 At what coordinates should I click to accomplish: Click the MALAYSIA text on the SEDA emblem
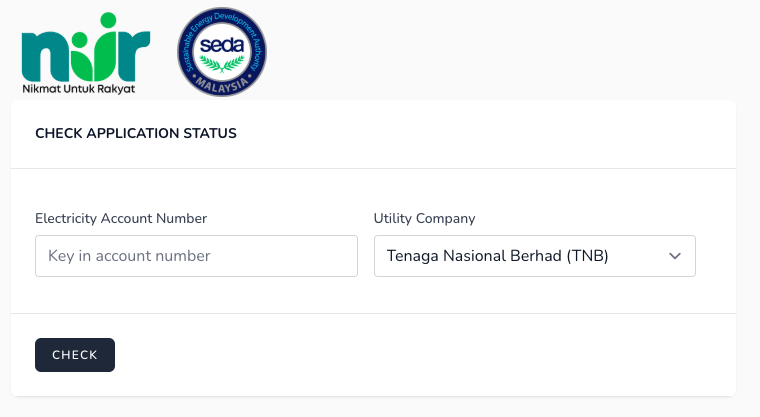pos(222,85)
